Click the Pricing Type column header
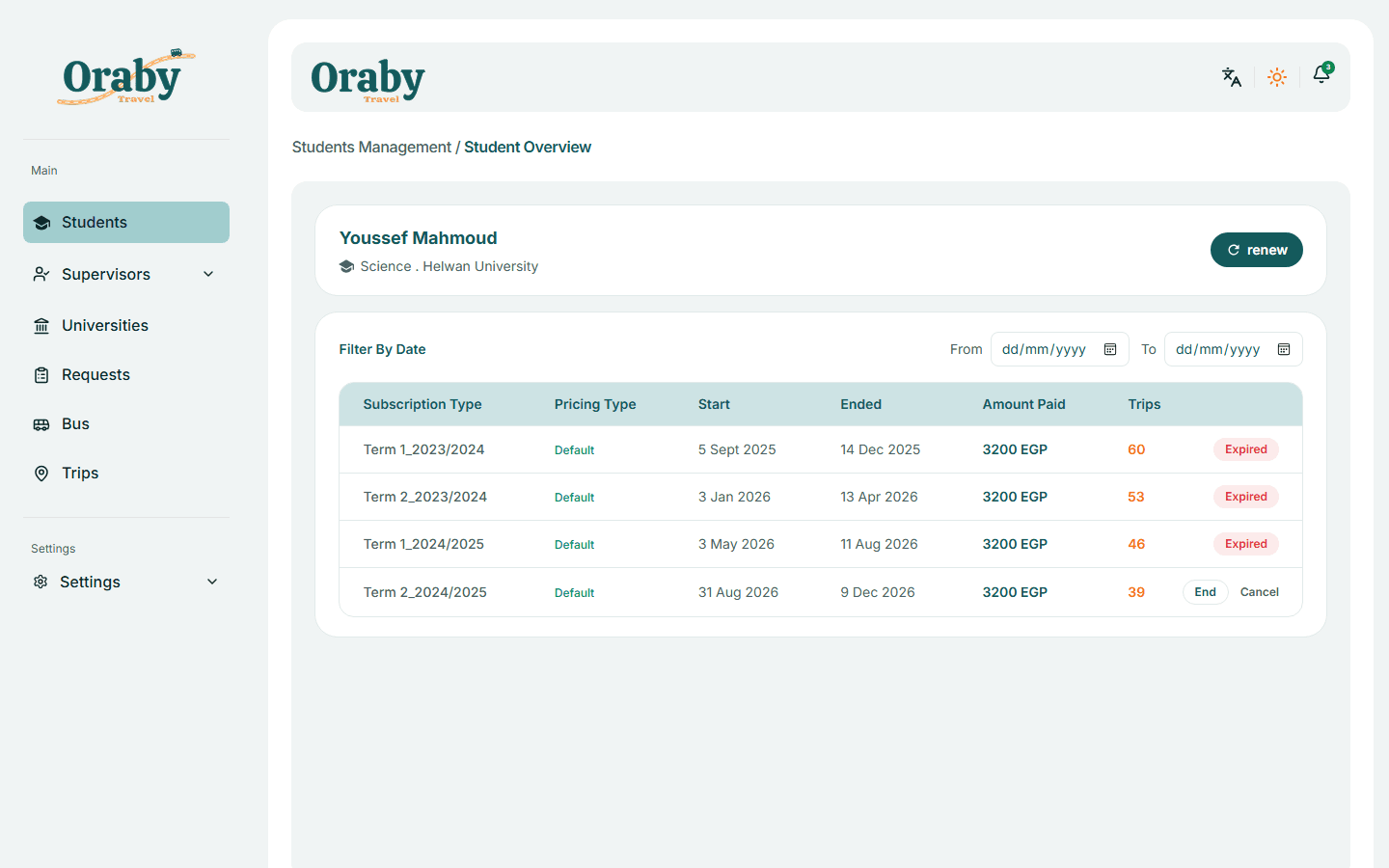 click(x=595, y=404)
